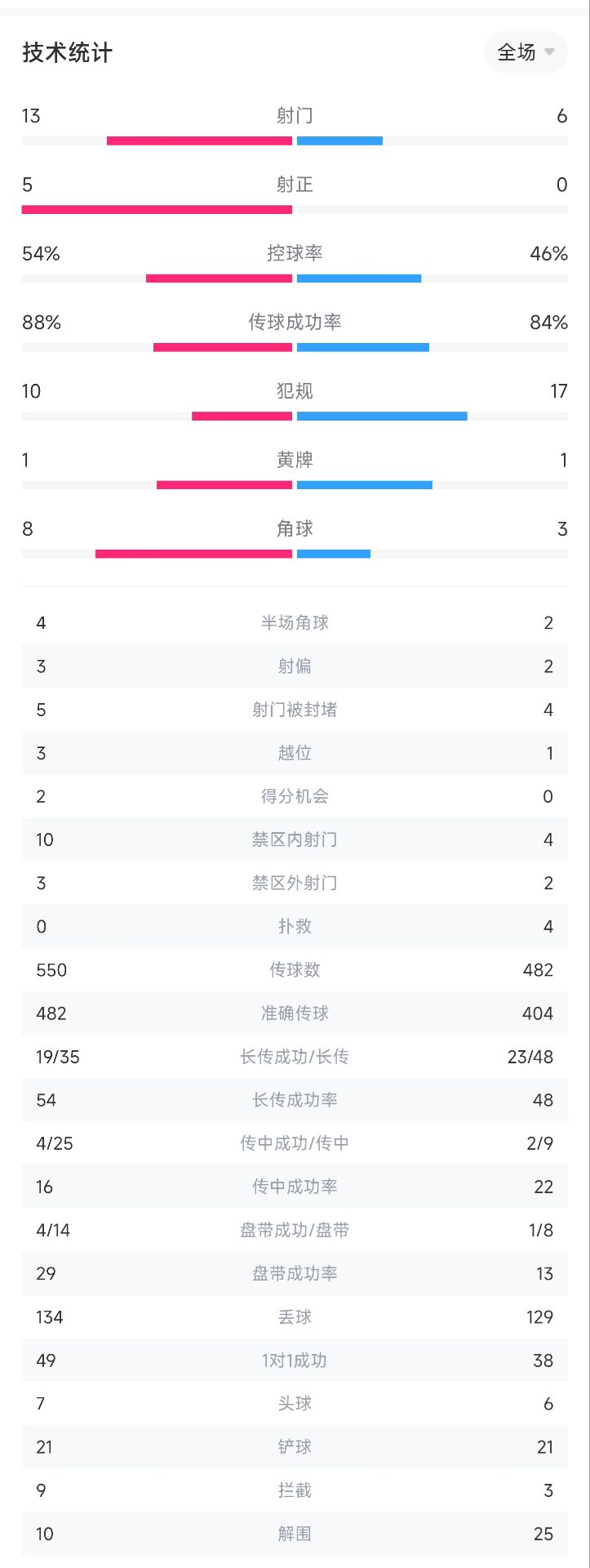
Task: Select the 盘带成功率 row
Action: (x=295, y=1273)
